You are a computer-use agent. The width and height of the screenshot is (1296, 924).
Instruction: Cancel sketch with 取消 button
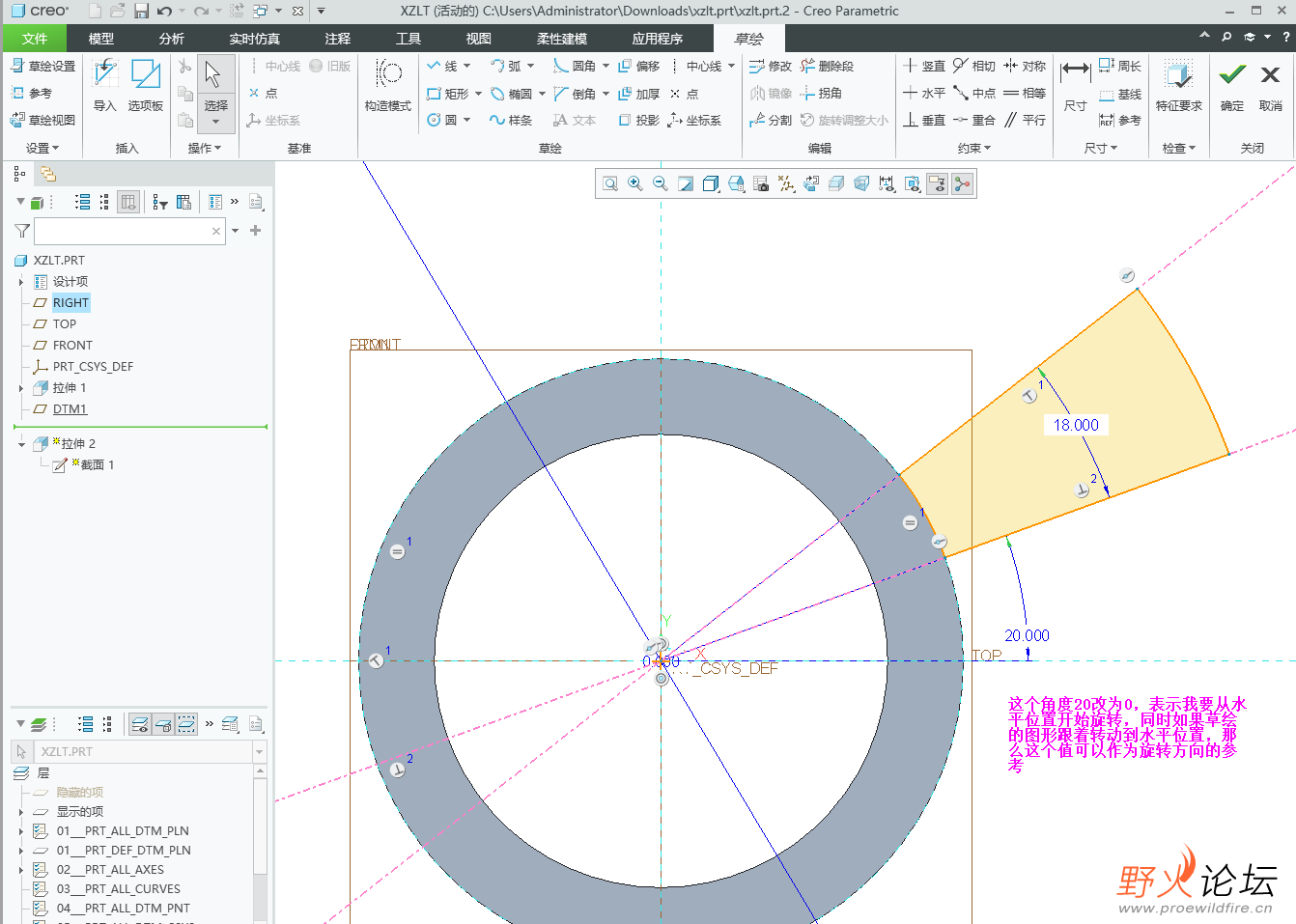[1271, 86]
